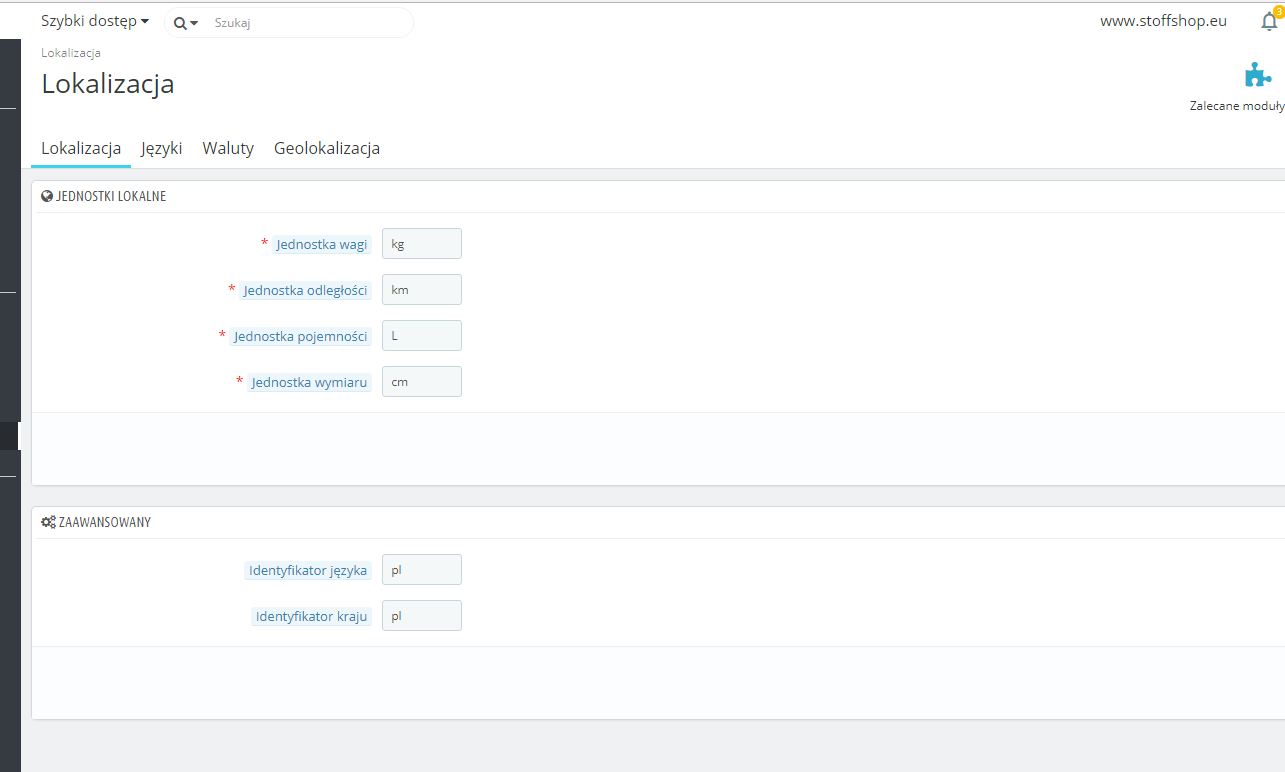Viewport: 1285px width, 772px height.
Task: Click the Jednostka pojemności label
Action: pos(301,336)
